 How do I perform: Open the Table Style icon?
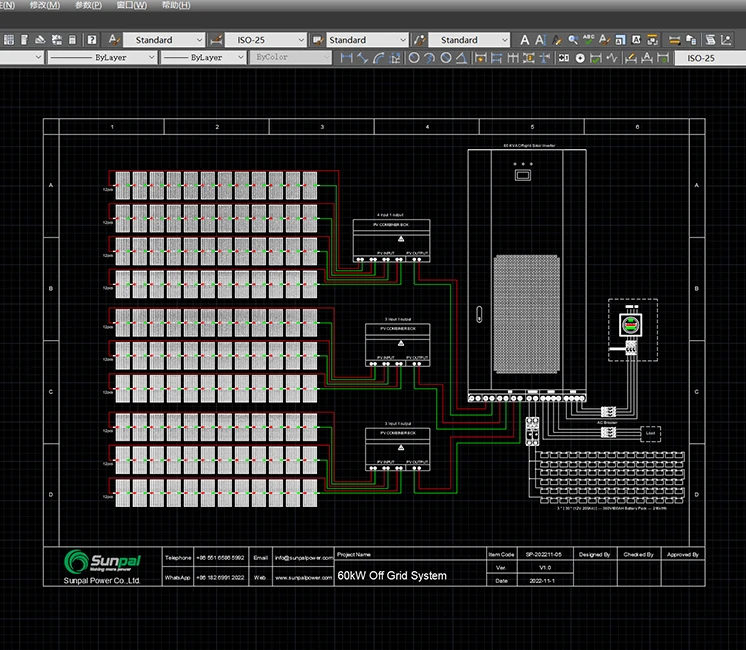tap(317, 39)
